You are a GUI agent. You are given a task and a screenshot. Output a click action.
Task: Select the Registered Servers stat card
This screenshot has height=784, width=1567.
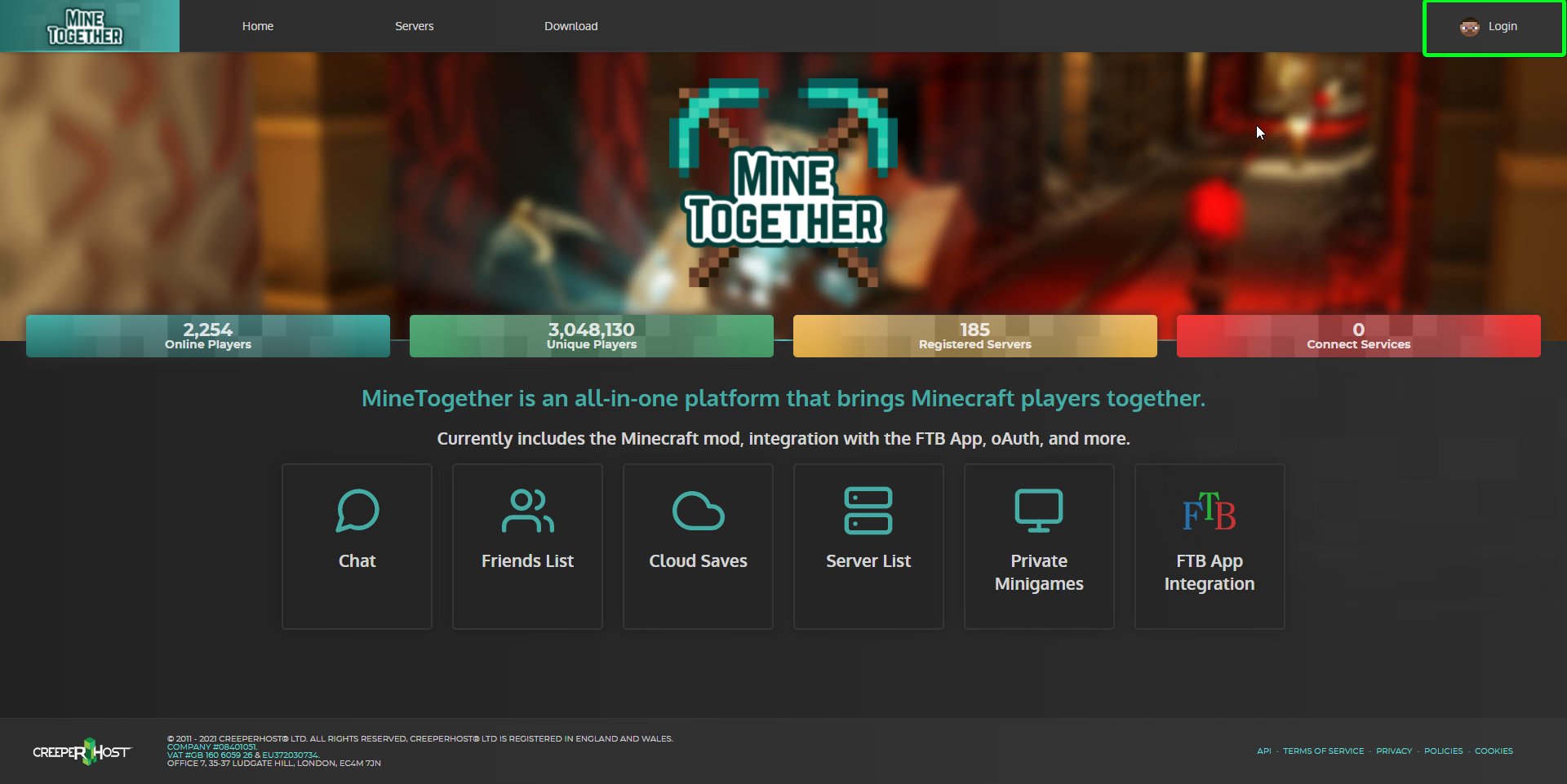pos(975,336)
